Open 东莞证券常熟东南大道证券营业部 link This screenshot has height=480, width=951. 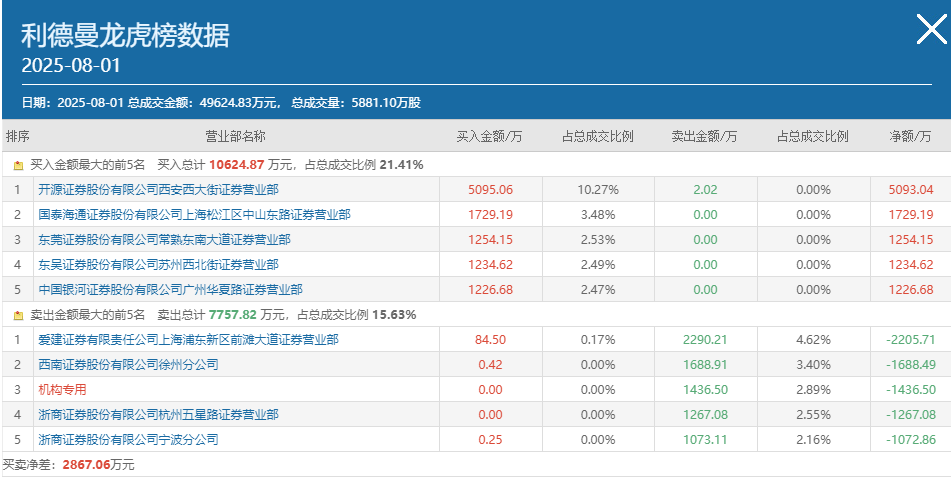pyautogui.click(x=164, y=239)
